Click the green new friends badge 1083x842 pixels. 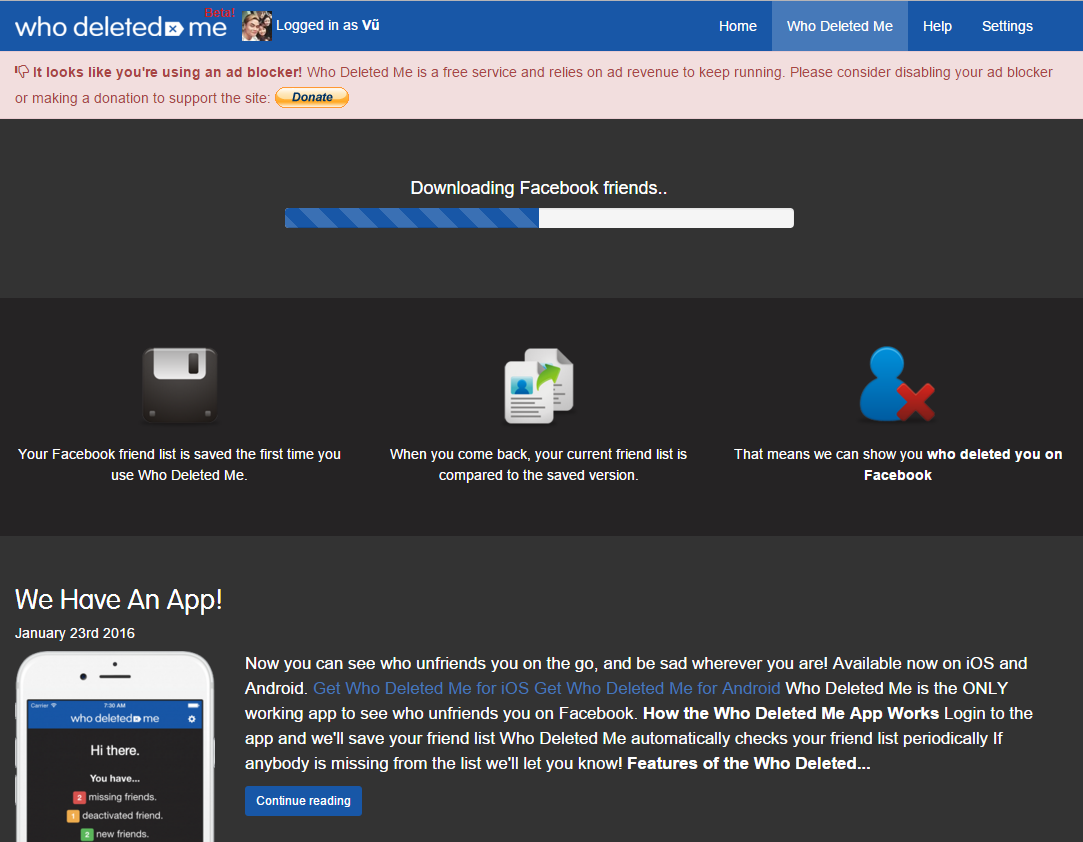point(87,834)
